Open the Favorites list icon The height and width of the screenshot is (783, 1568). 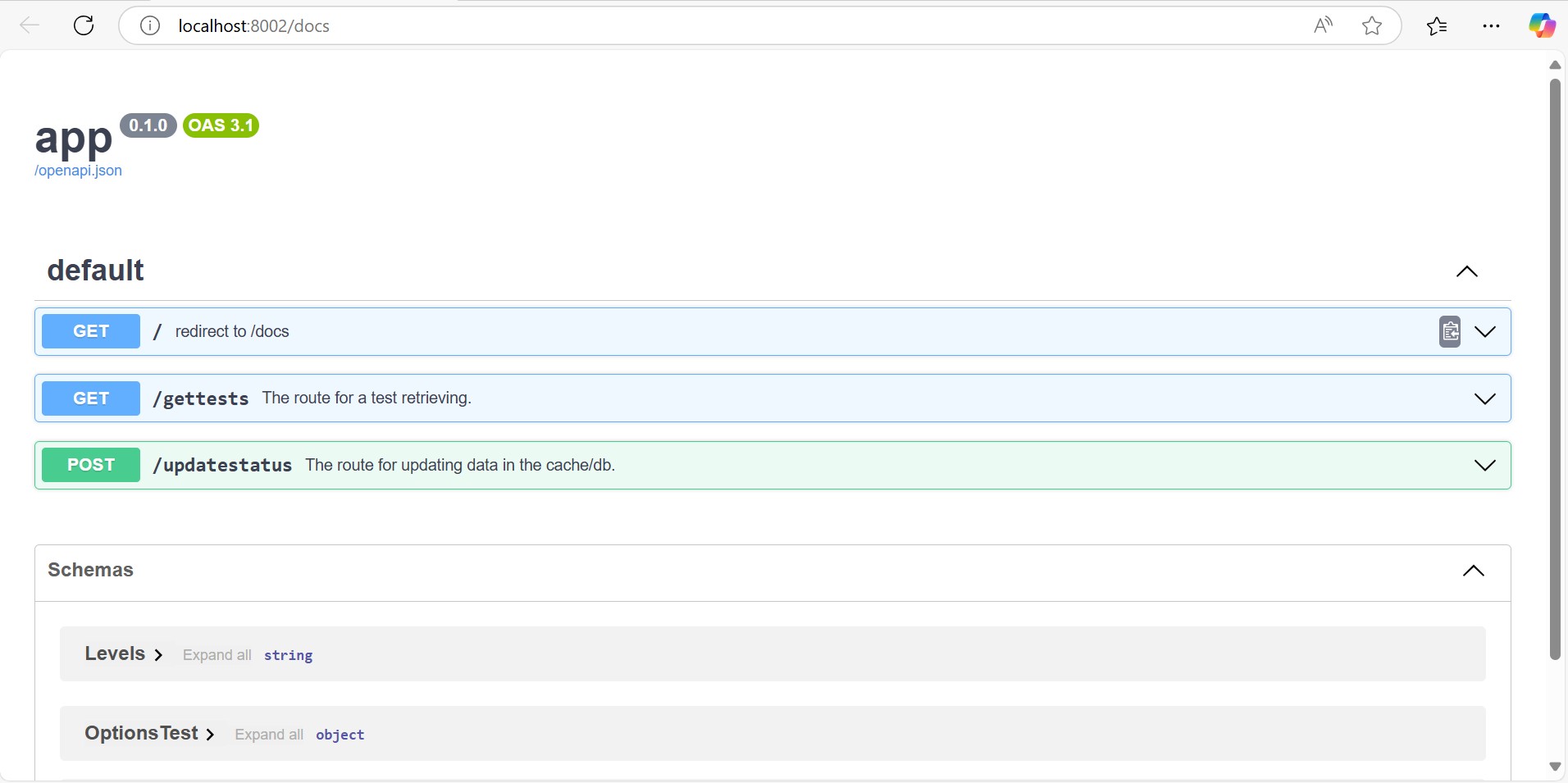pos(1437,26)
